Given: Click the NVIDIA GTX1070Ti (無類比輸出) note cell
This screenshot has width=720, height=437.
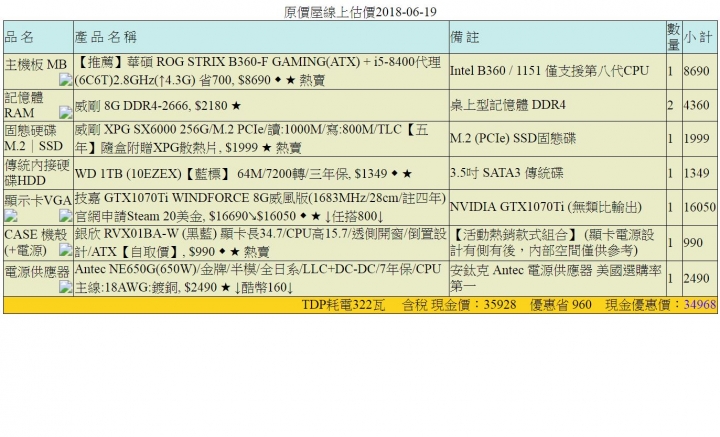Looking at the screenshot, I should [557, 207].
